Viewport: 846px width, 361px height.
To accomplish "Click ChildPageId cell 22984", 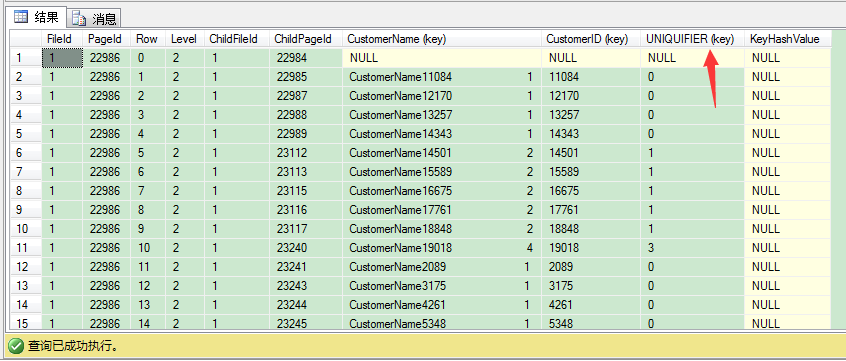I will [306, 58].
